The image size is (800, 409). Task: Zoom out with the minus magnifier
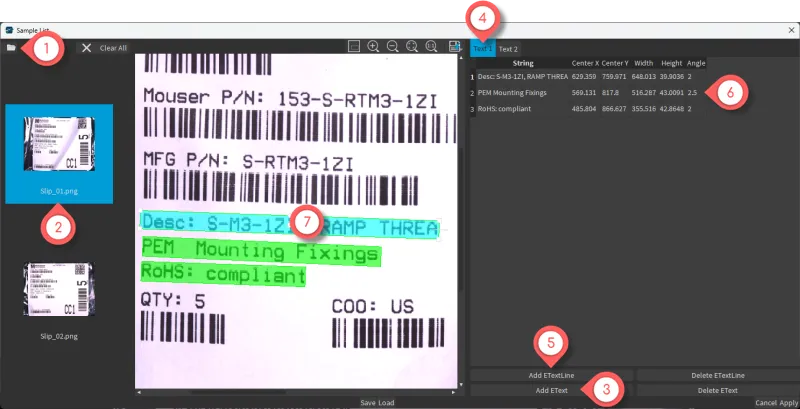(392, 46)
